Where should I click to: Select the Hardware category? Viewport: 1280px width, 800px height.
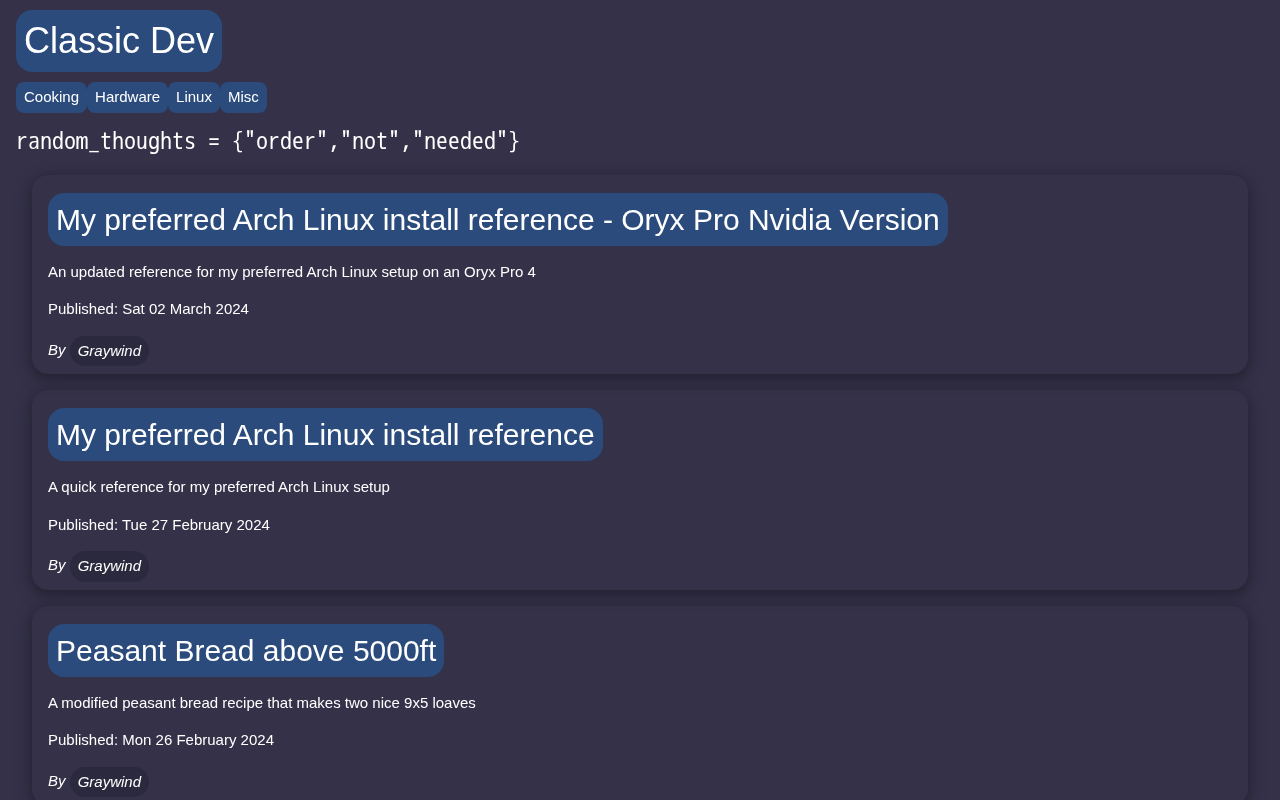(127, 97)
